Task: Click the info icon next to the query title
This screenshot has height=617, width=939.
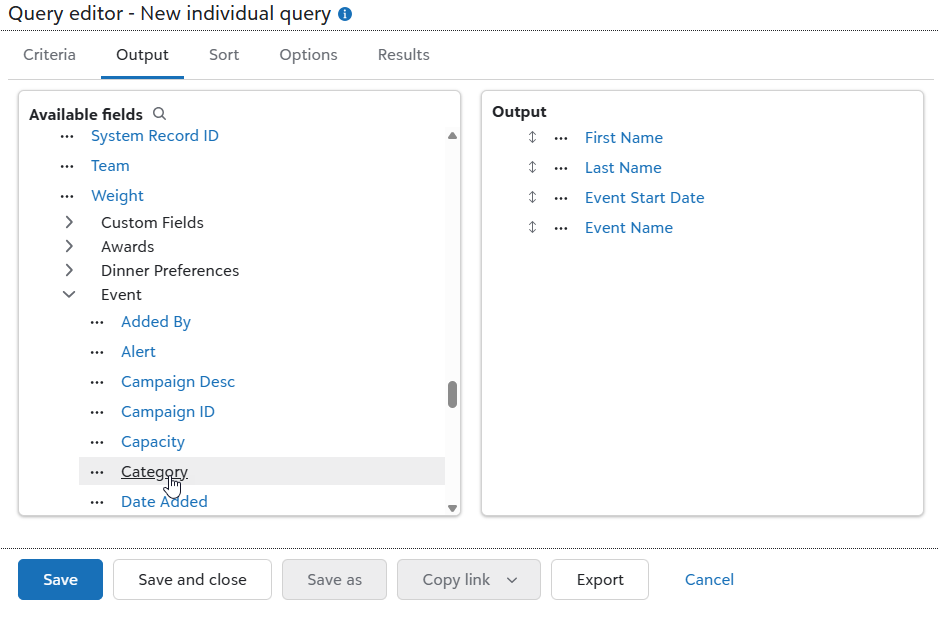Action: [x=343, y=14]
